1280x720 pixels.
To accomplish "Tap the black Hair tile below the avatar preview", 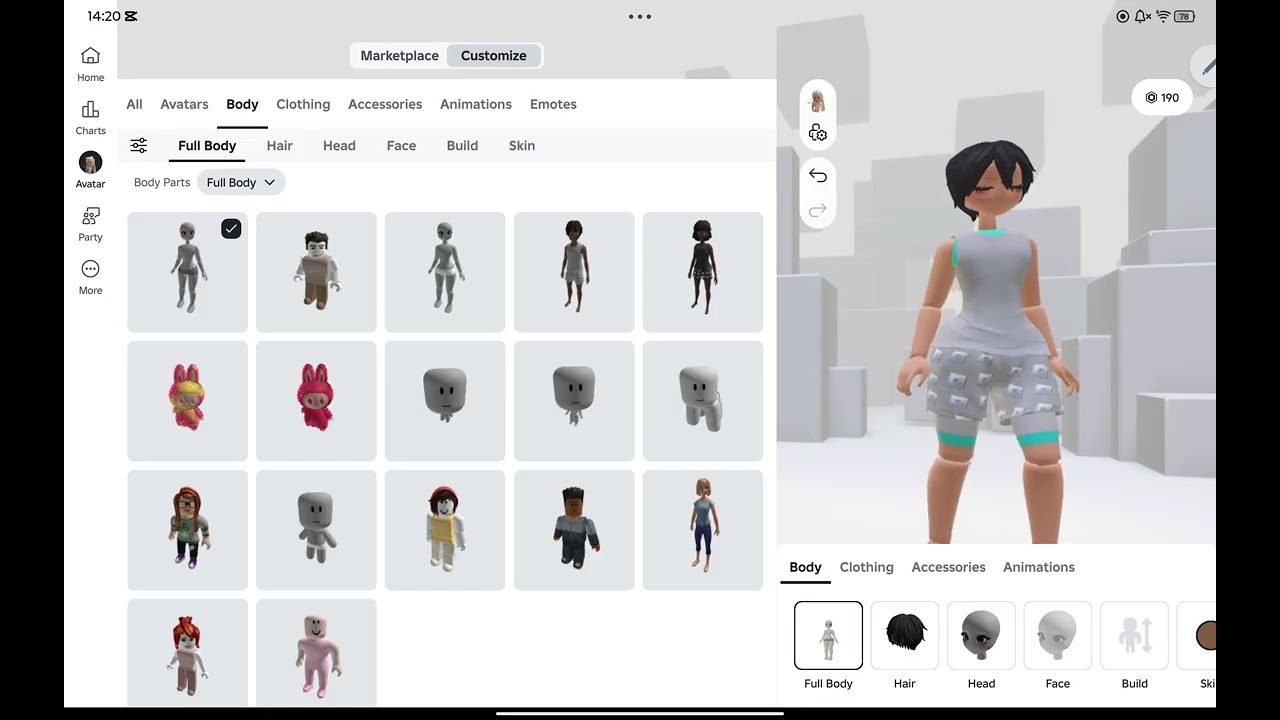I will [x=905, y=636].
